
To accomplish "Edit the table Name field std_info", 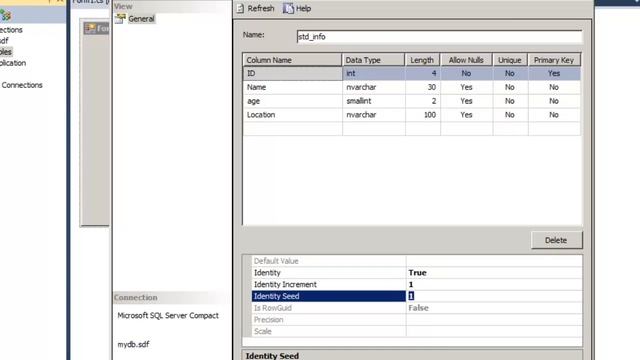I will (440, 37).
